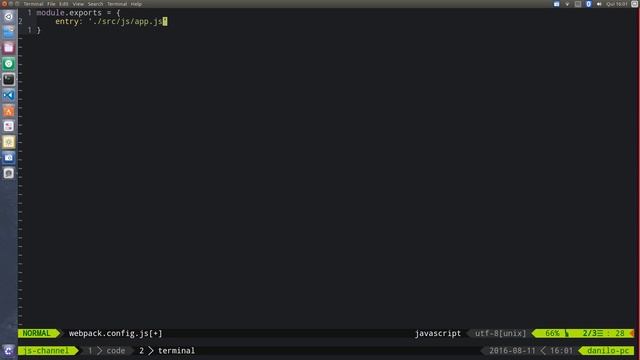This screenshot has height=360, width=640.
Task: Click the javascript filetype in statusline
Action: click(x=438, y=333)
